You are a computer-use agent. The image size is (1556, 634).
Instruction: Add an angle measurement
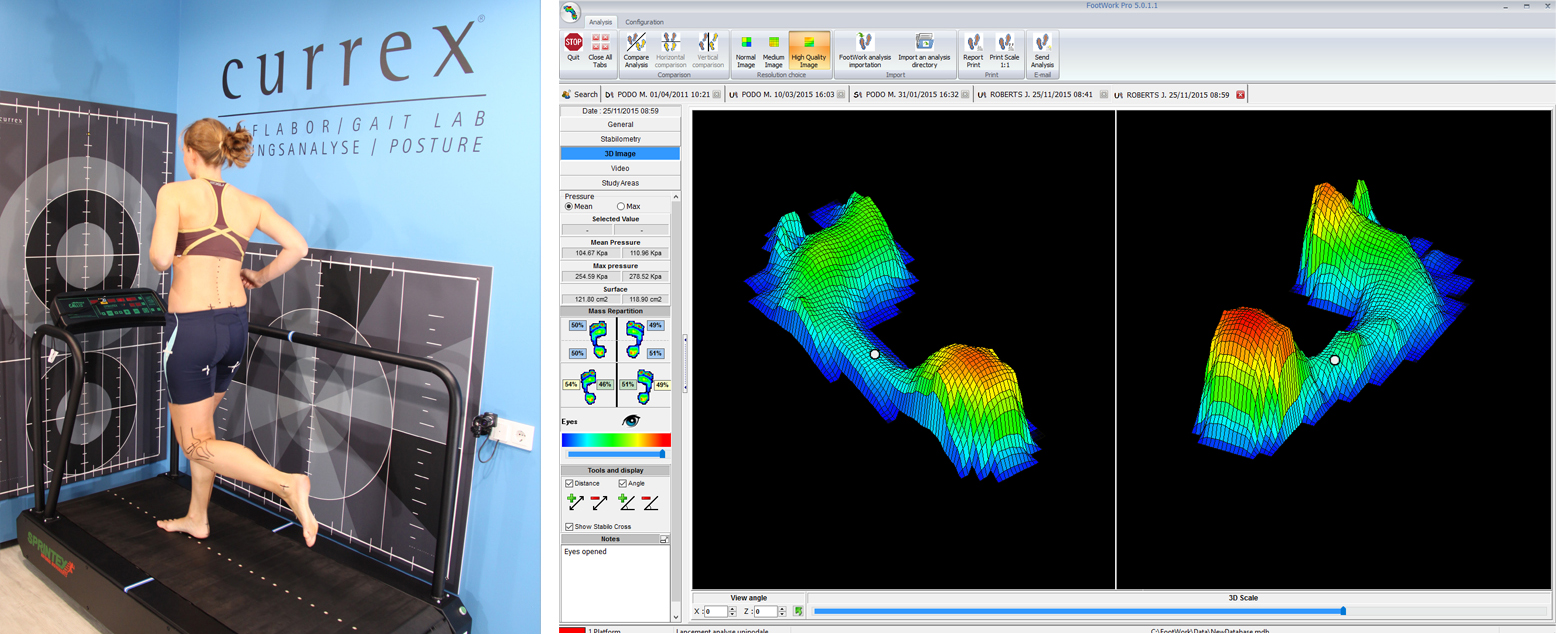pyautogui.click(x=627, y=503)
